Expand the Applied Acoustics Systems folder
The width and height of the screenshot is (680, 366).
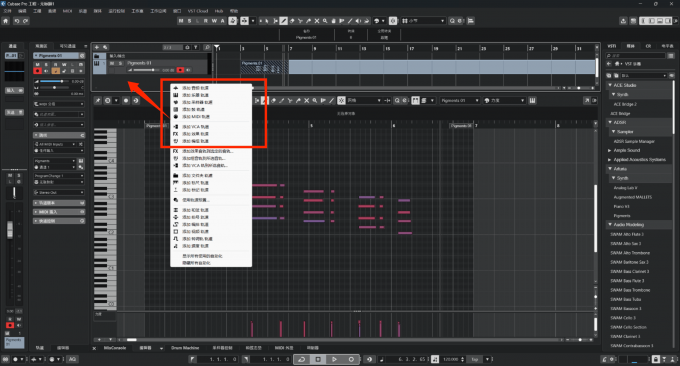(610, 160)
